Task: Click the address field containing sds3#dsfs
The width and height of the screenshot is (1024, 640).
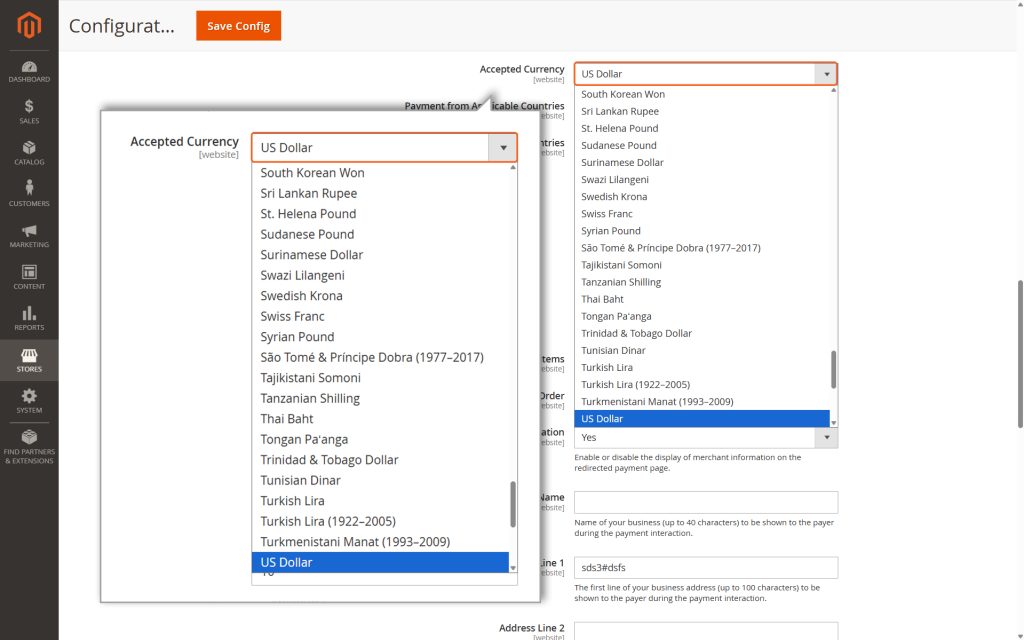Action: tap(705, 568)
